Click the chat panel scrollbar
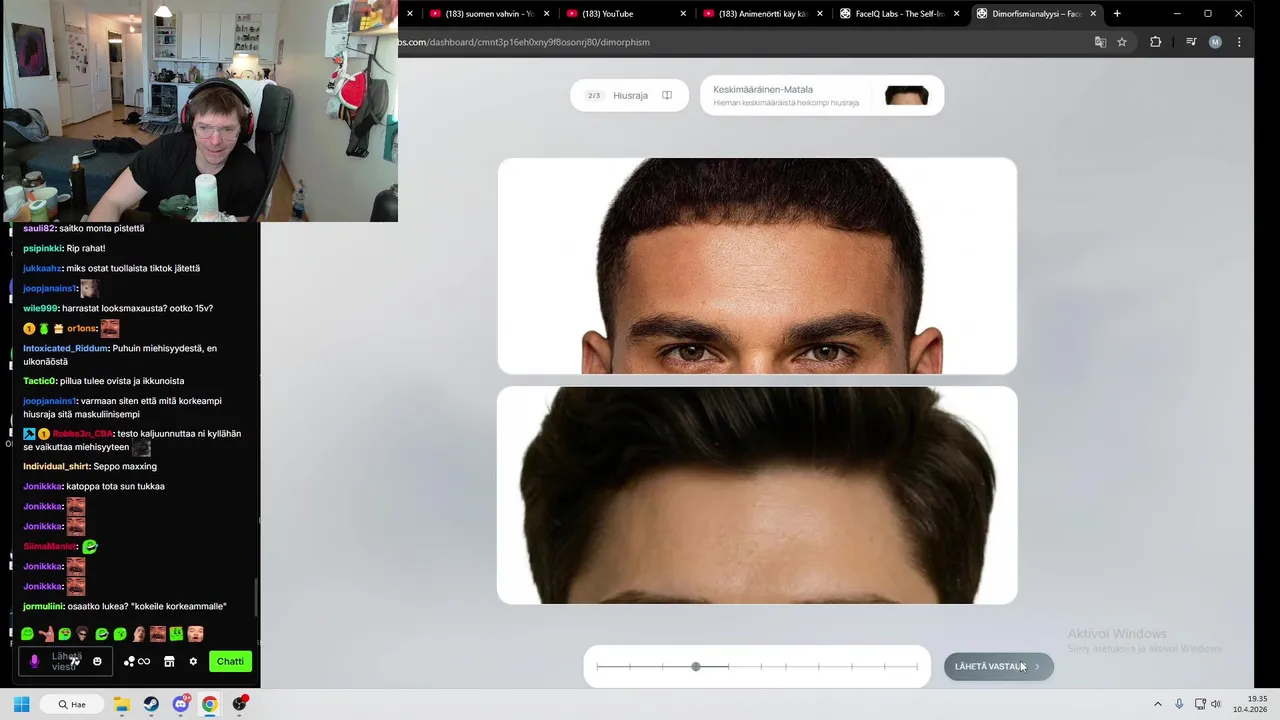The image size is (1280, 720). point(257,597)
